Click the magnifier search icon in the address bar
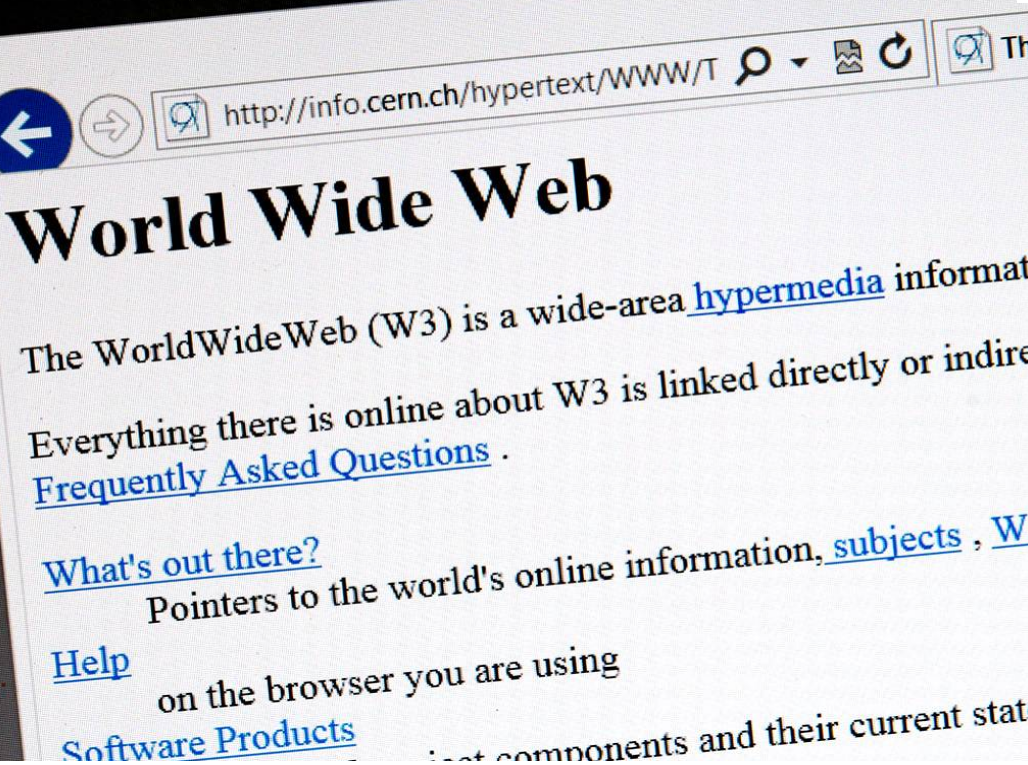Screen dimensions: 1028x765 [752, 66]
